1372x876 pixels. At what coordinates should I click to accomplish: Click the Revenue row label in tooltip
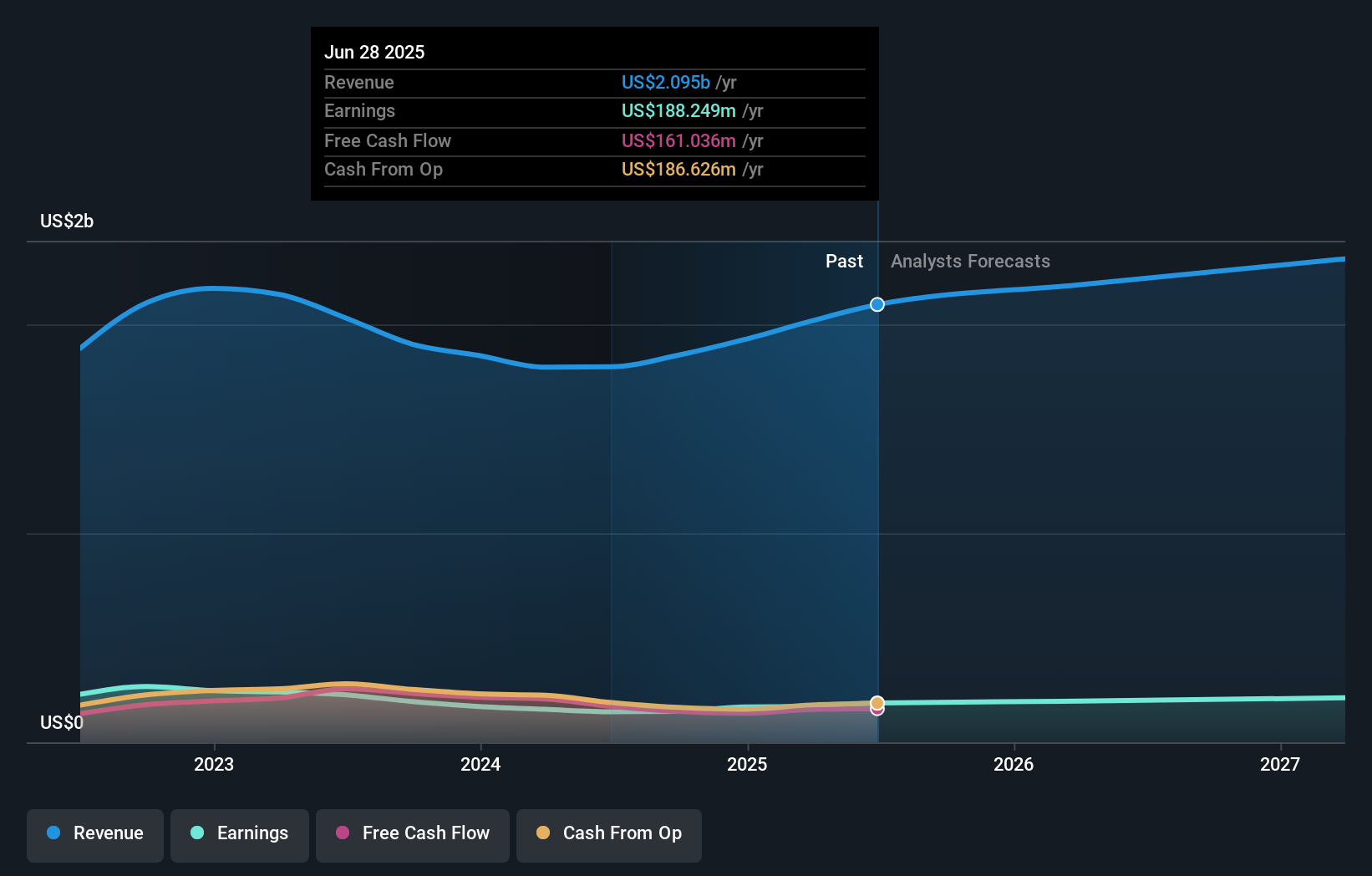point(359,82)
